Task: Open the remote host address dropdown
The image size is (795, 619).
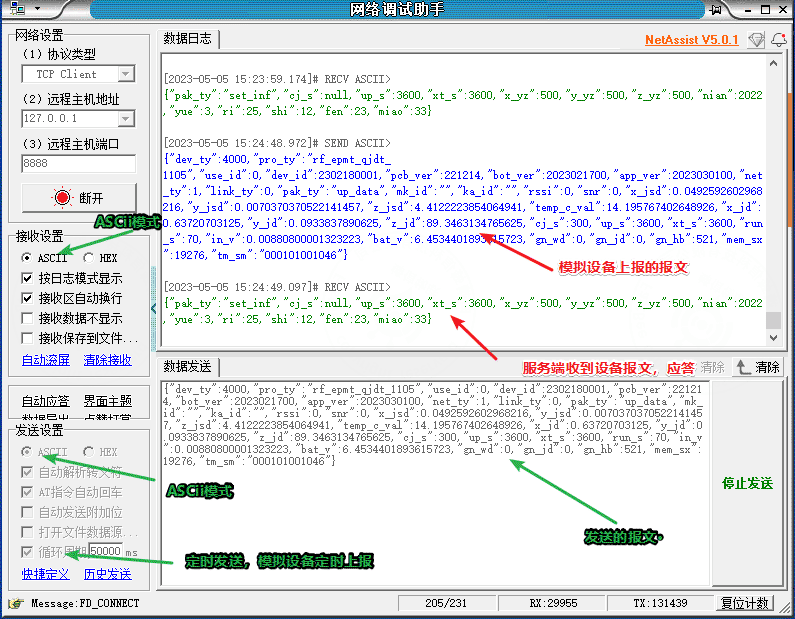Action: [126, 119]
